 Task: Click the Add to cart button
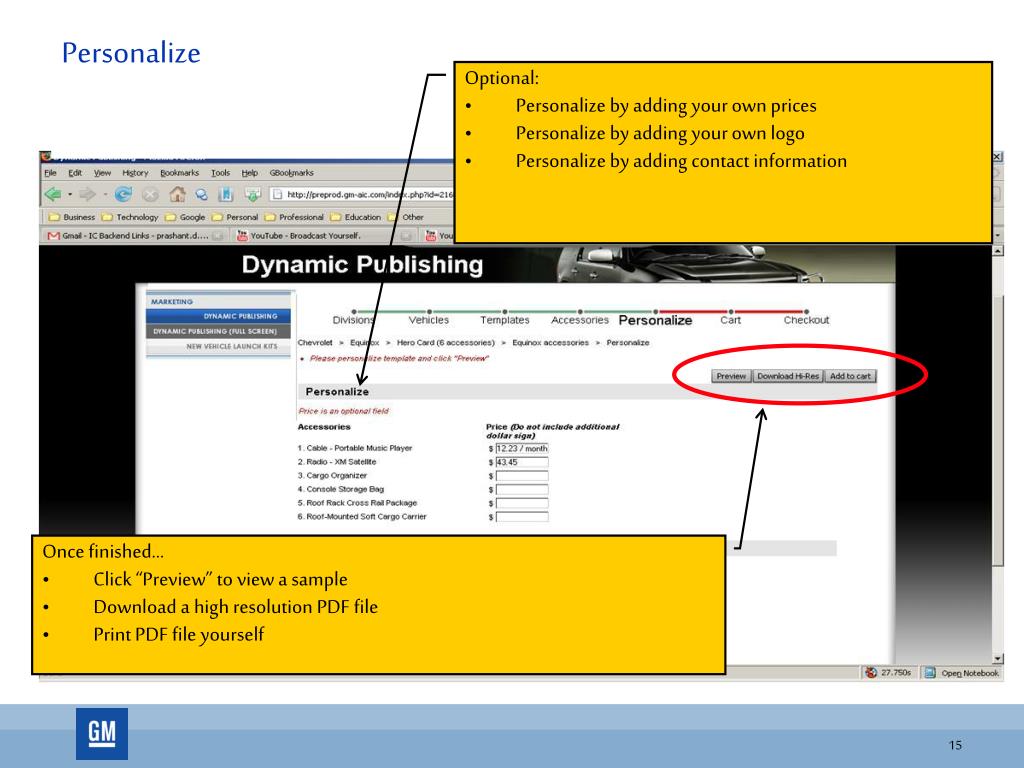850,376
